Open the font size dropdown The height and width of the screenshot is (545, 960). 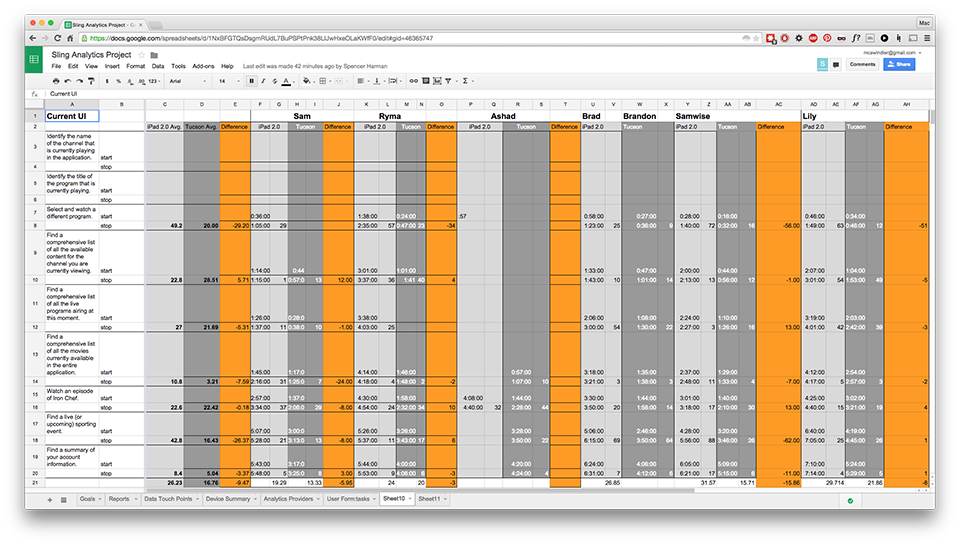pyautogui.click(x=224, y=81)
